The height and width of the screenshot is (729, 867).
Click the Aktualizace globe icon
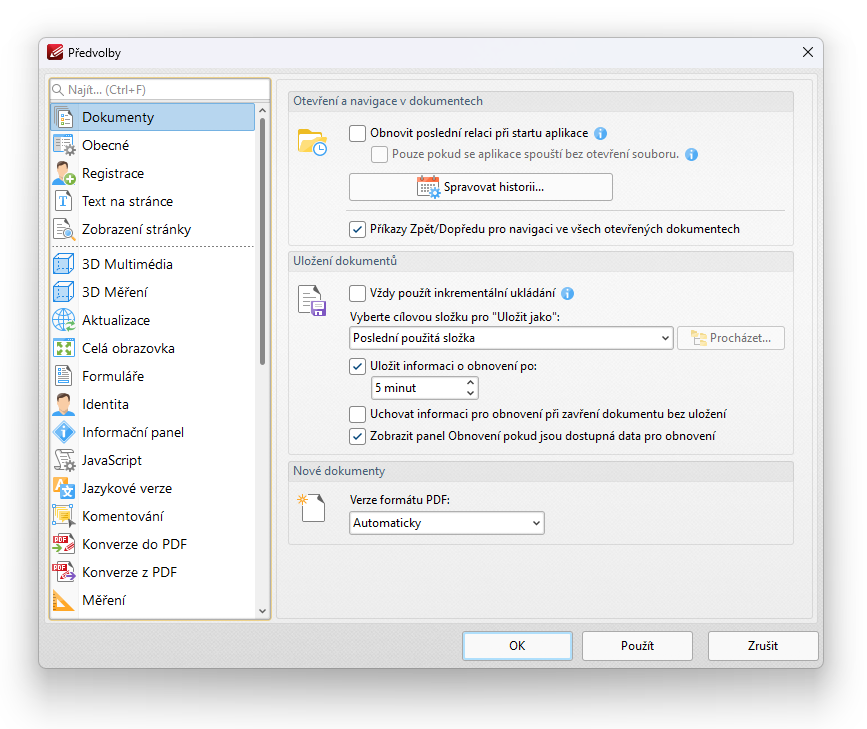click(64, 320)
